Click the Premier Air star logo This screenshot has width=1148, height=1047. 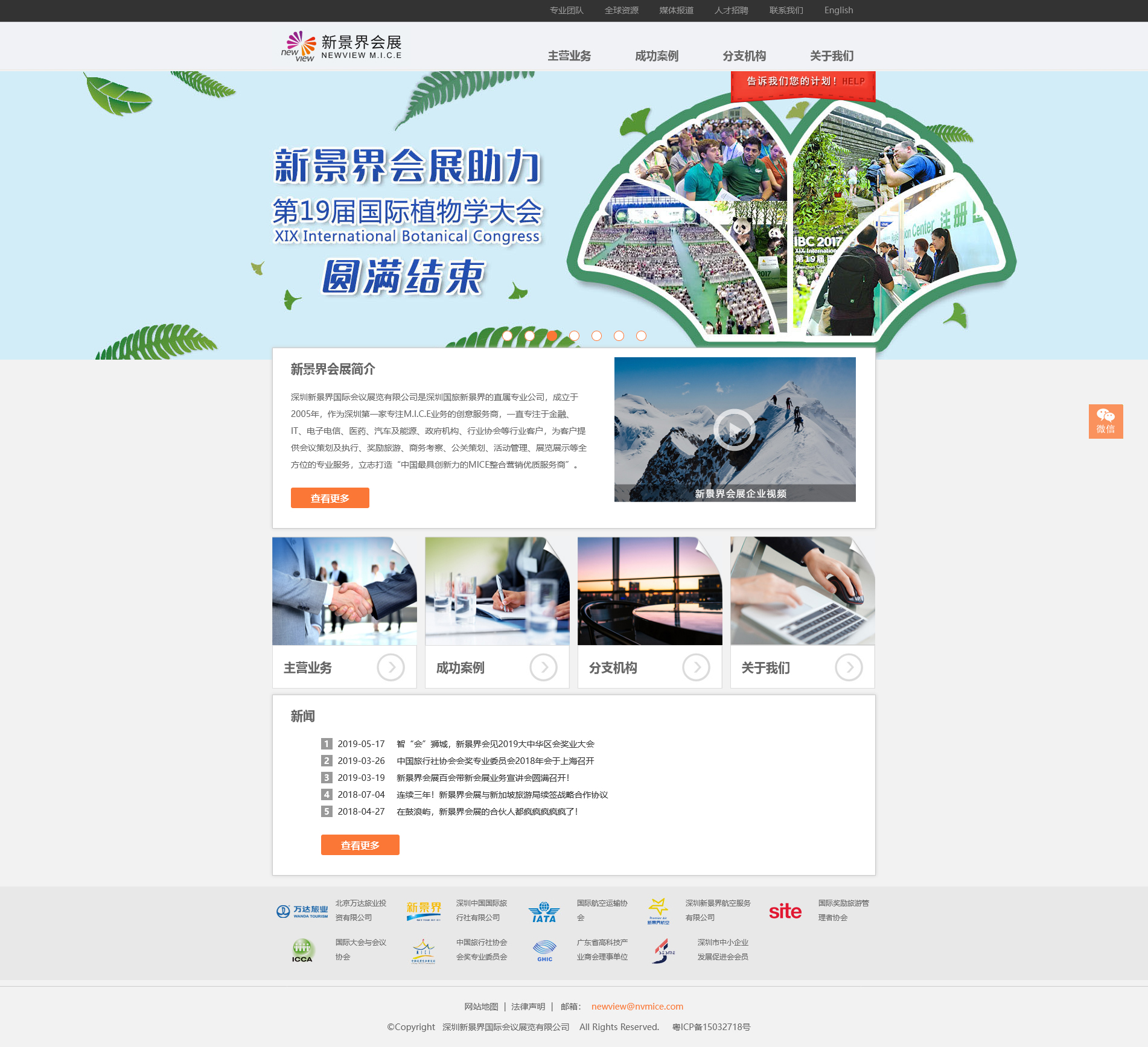coord(658,911)
